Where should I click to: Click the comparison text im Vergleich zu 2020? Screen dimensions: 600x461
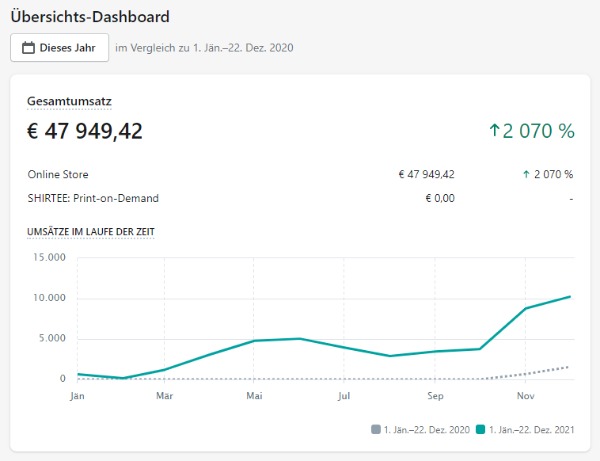tap(204, 47)
